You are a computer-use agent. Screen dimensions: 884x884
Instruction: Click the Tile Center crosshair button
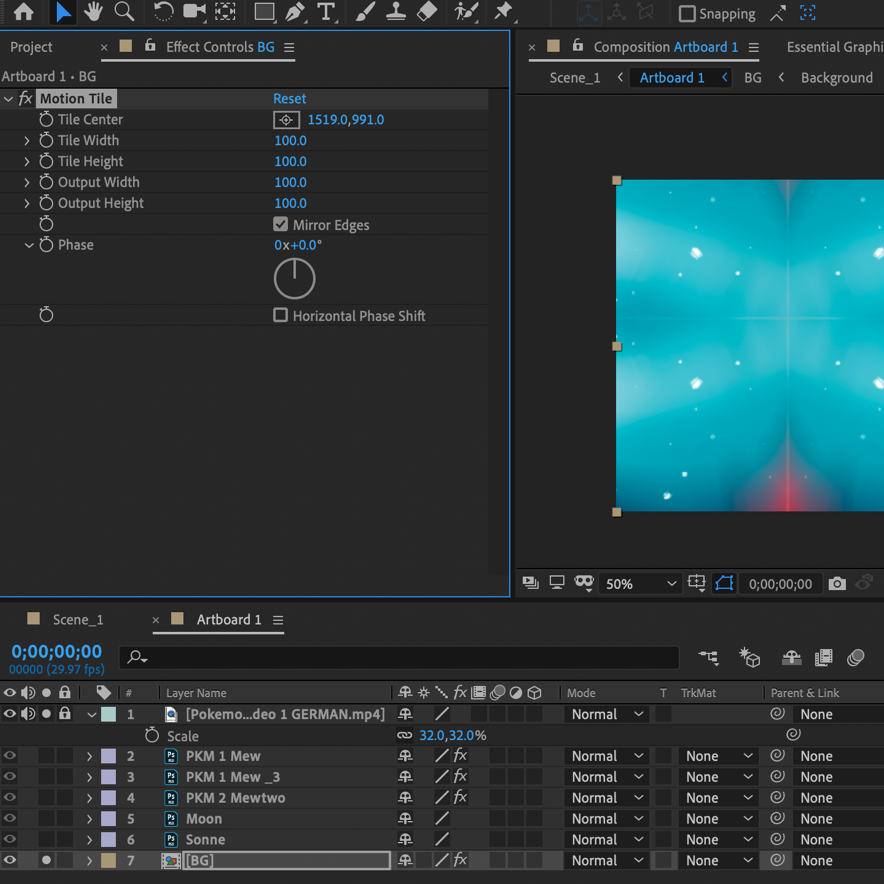tap(286, 120)
